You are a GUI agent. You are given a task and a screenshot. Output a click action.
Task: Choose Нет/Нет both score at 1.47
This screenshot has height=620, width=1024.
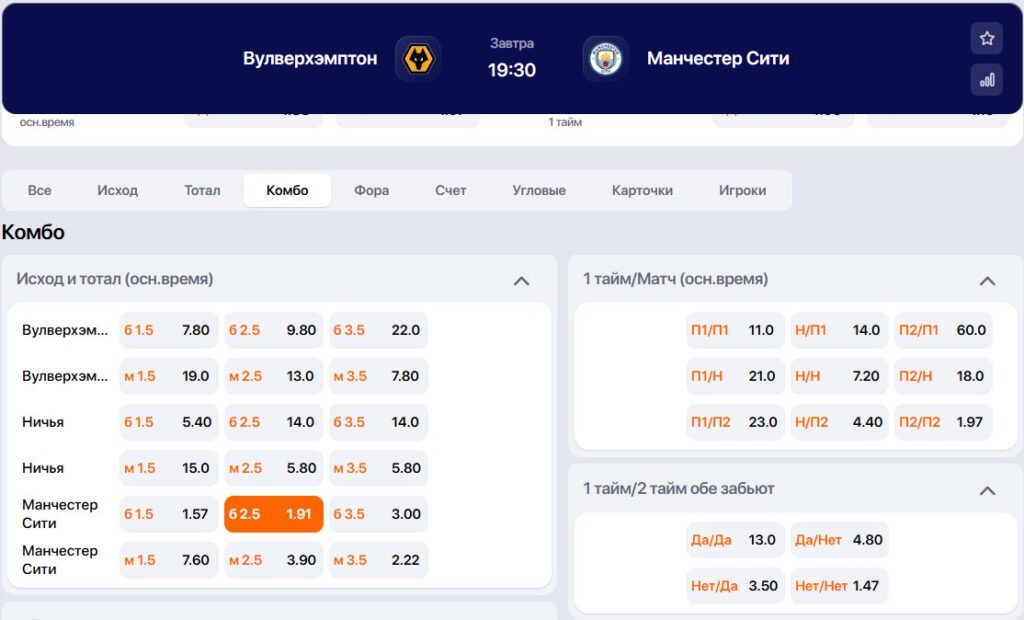[x=839, y=586]
